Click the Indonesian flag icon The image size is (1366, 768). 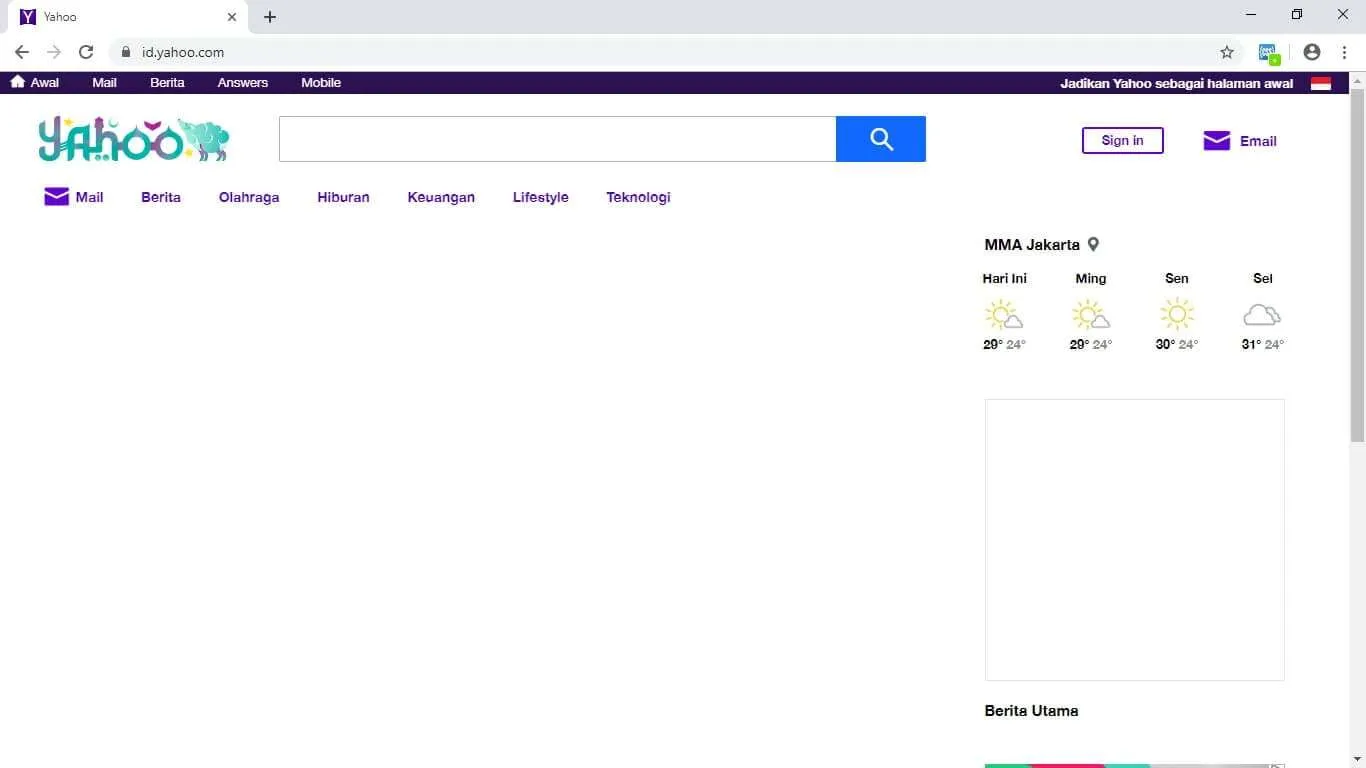(1321, 83)
